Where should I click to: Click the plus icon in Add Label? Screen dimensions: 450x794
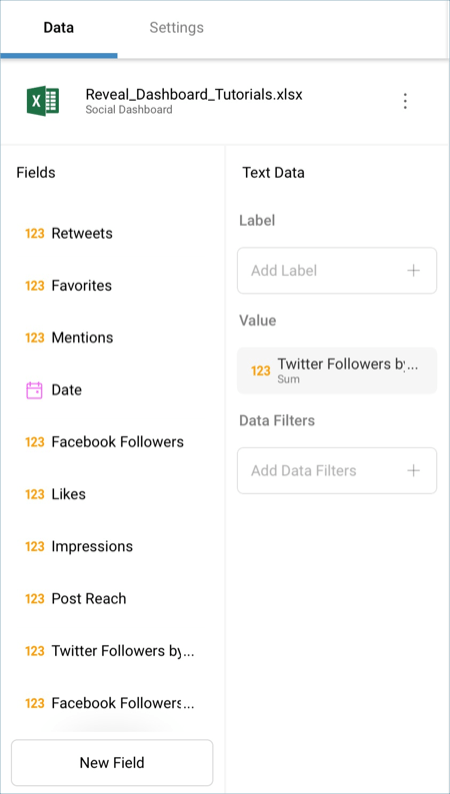point(414,270)
